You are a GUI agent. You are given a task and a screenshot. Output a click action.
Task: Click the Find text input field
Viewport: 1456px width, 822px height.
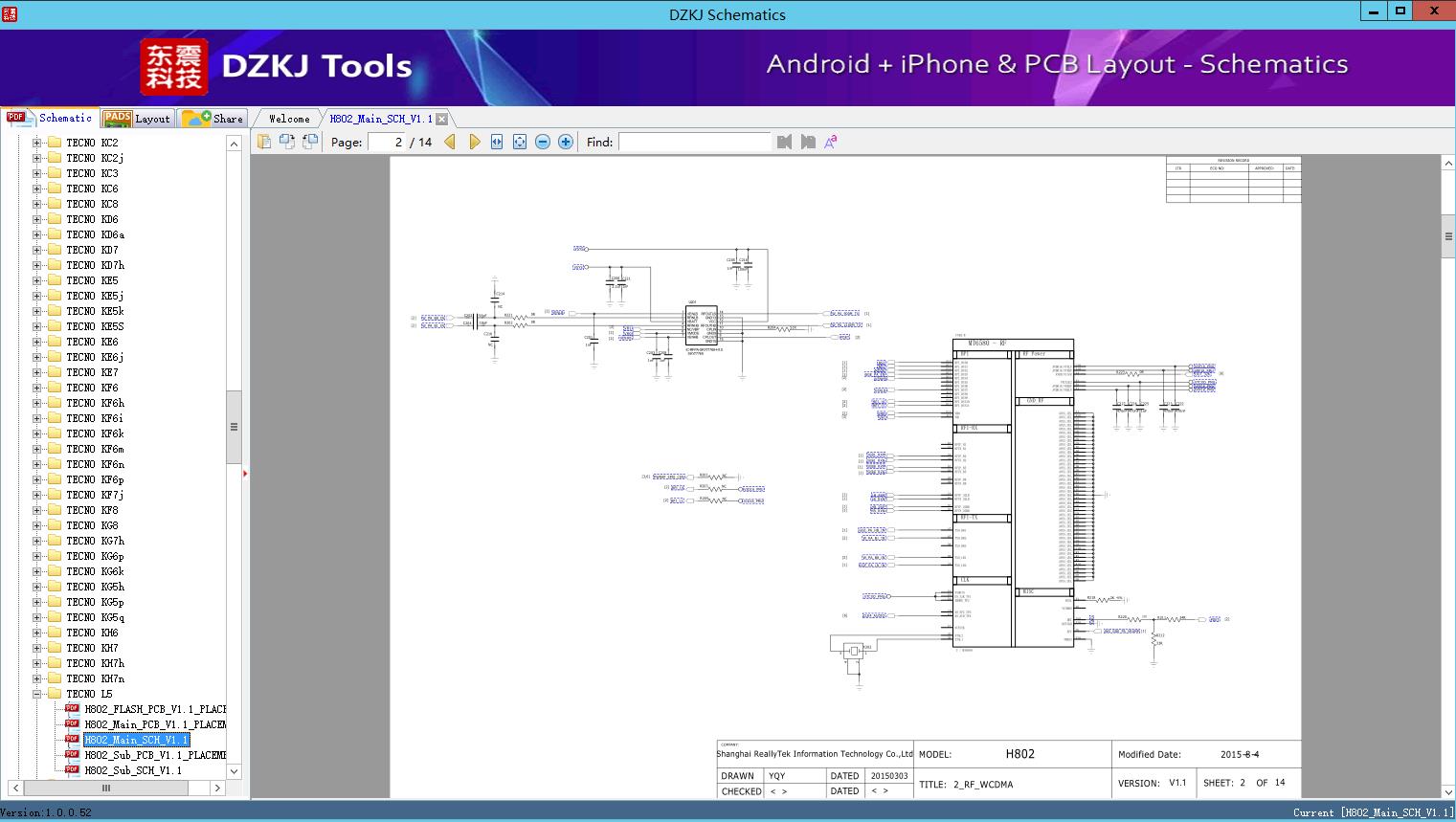(694, 142)
